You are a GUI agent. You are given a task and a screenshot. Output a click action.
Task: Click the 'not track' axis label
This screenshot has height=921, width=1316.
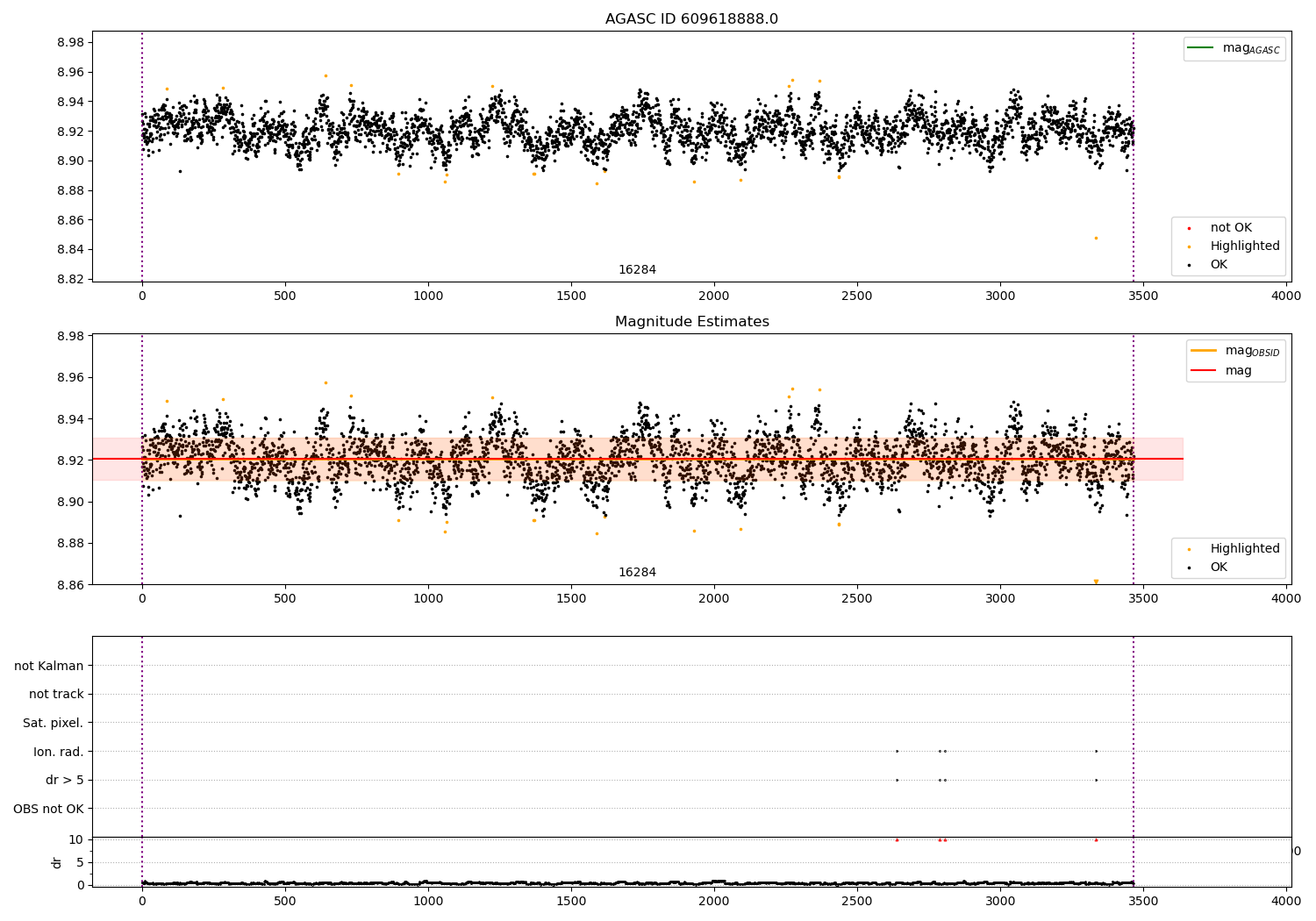[56, 694]
